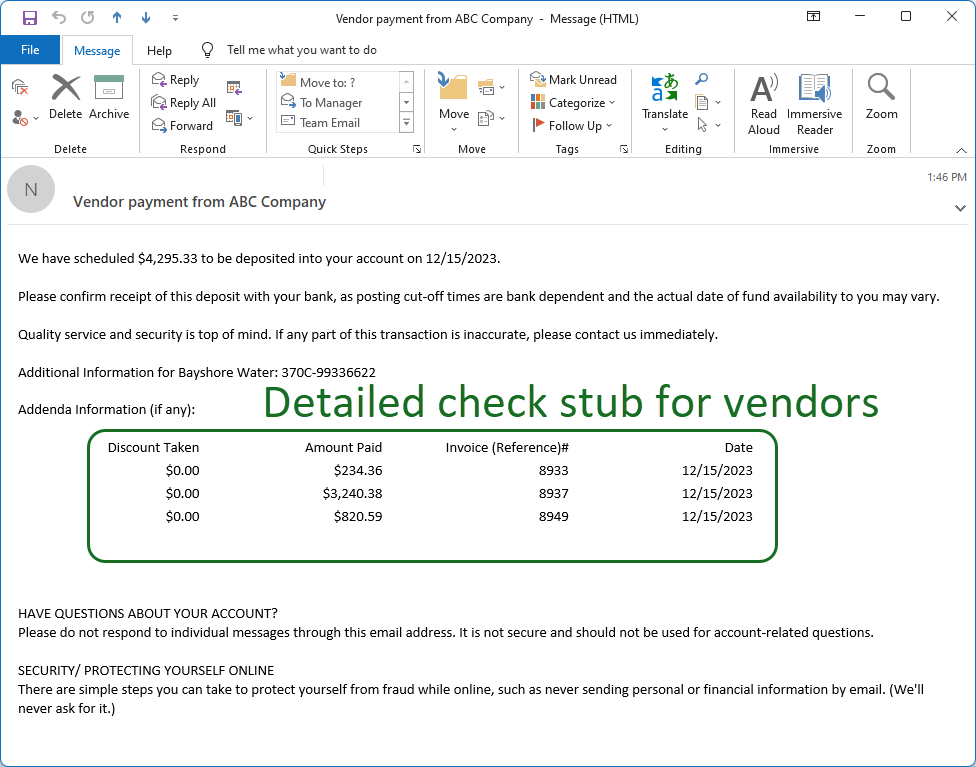
Task: Open the More respond actions dropdown
Action: pos(240,118)
